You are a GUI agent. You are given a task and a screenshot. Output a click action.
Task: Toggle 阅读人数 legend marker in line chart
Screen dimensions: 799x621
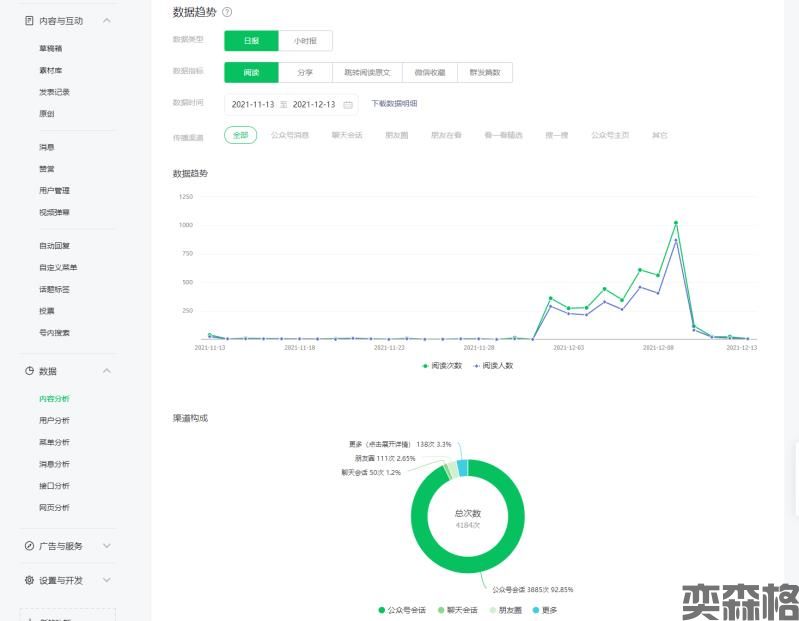point(476,366)
